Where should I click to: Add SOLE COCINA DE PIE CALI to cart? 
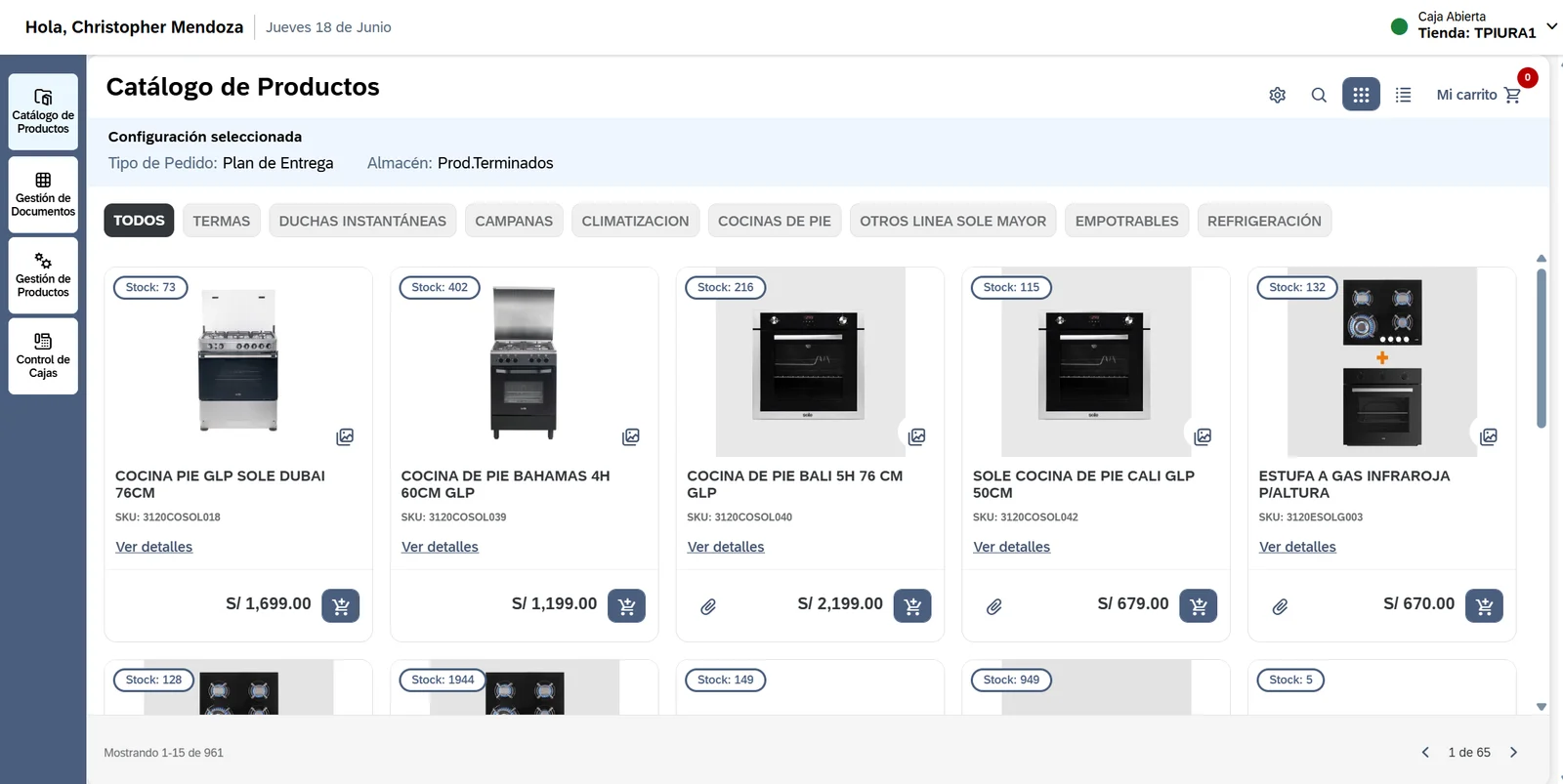tap(1199, 606)
